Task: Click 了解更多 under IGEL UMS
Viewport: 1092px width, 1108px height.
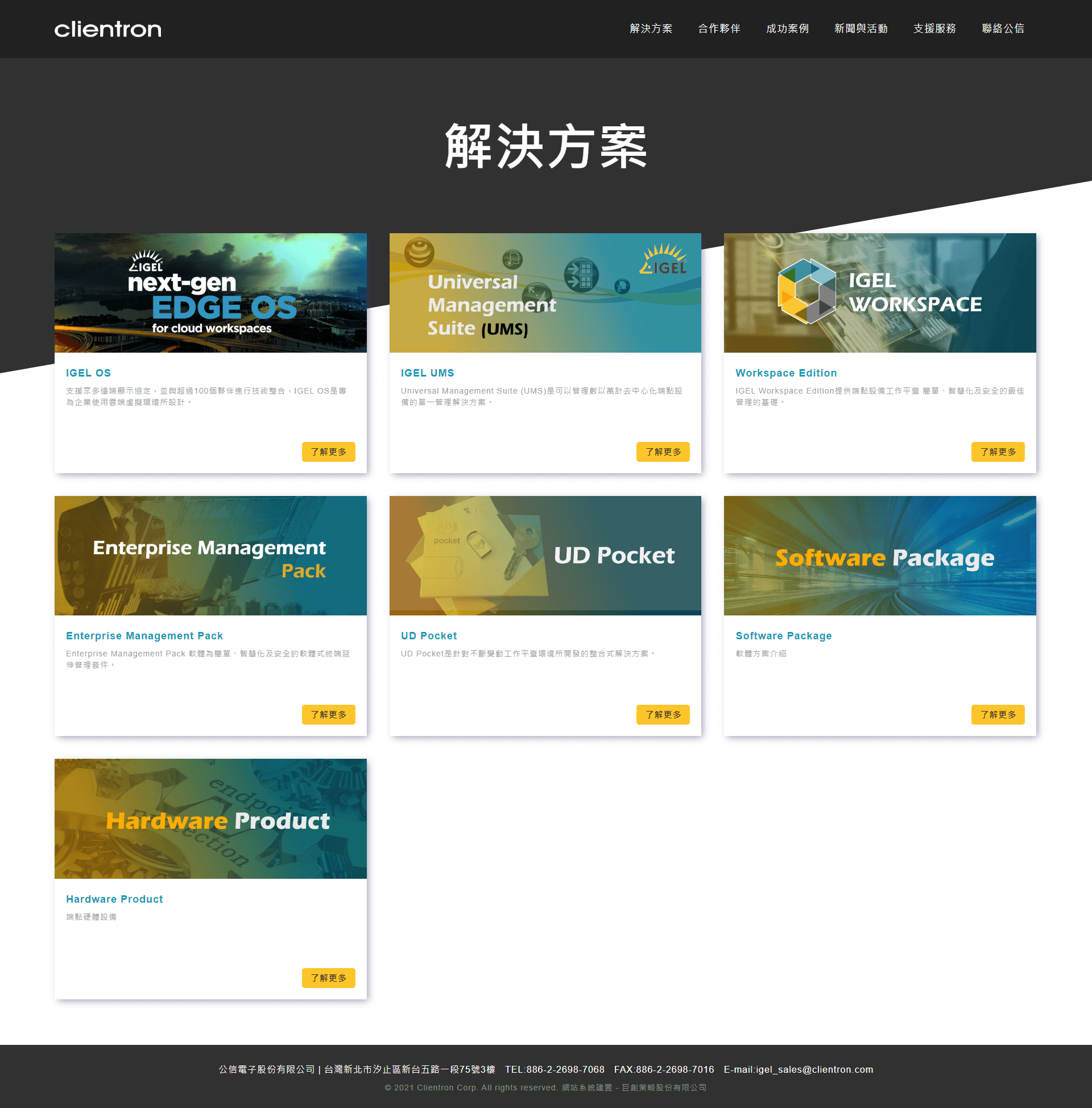Action: (x=663, y=452)
